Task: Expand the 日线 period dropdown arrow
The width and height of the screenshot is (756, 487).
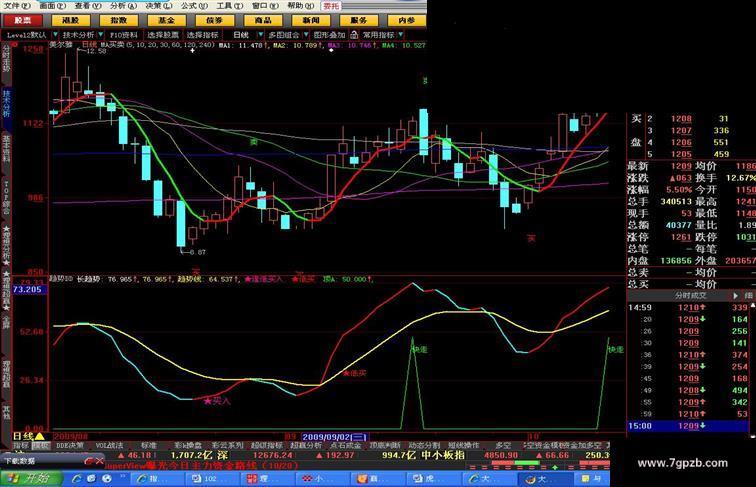Action: tap(260, 35)
